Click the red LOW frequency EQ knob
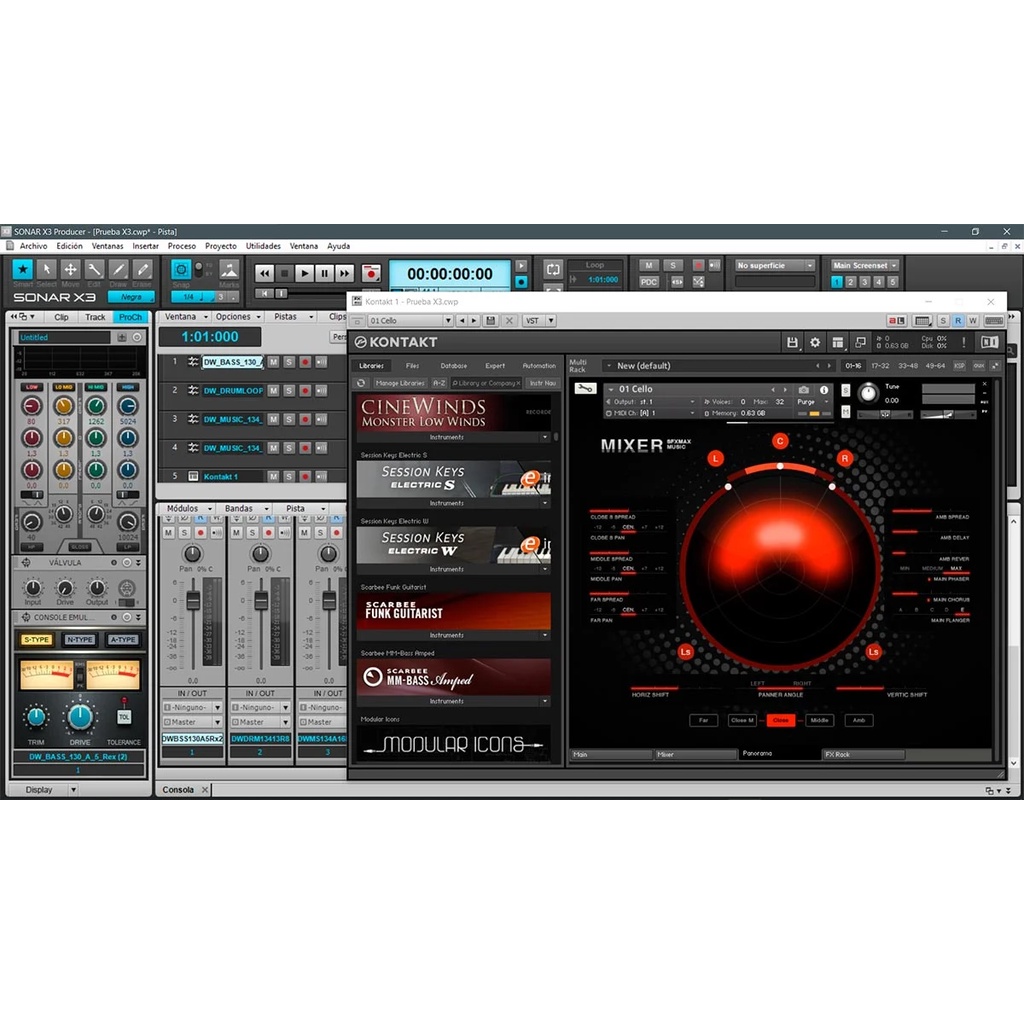 31,406
